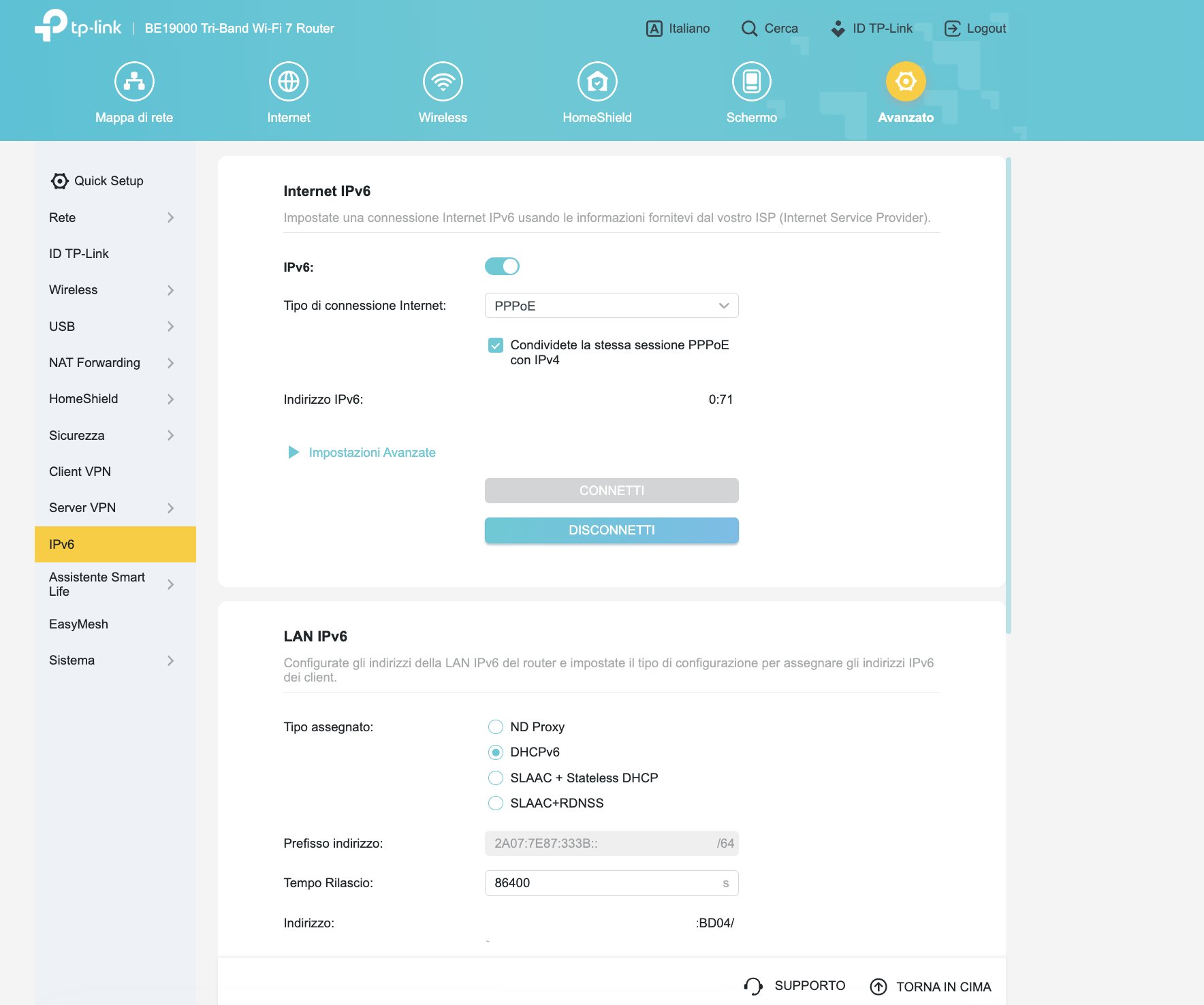This screenshot has width=1204, height=1005.
Task: Click the TORNA IN CIMA link
Action: pyautogui.click(x=930, y=987)
